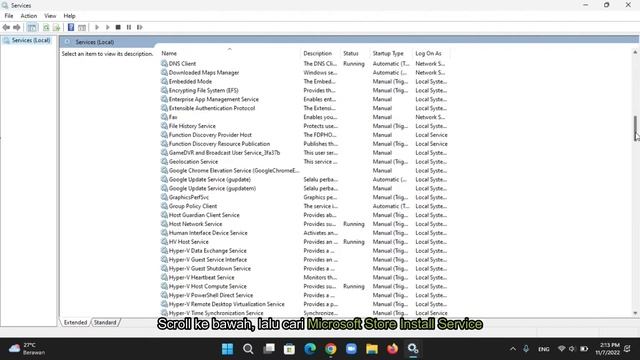
Task: Switch to the Standard tab
Action: click(x=105, y=322)
